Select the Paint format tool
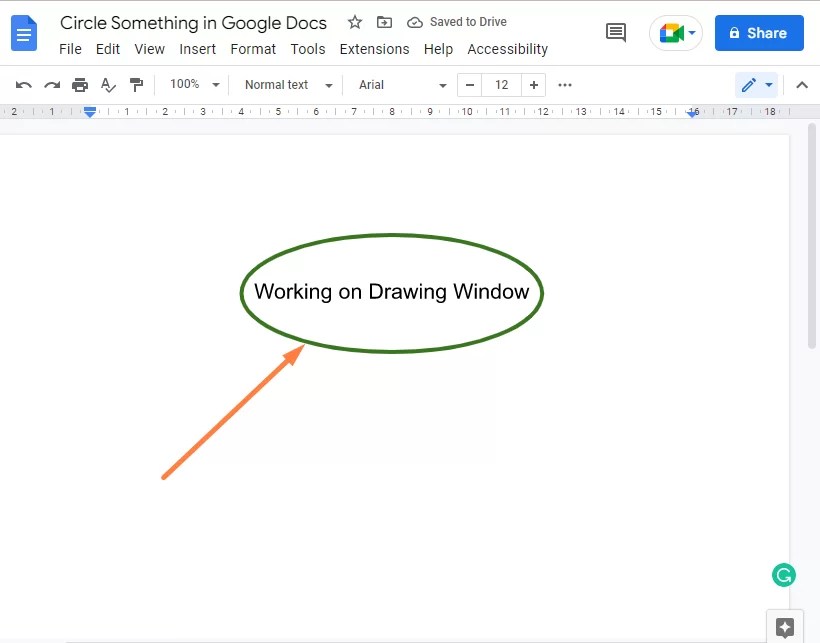The width and height of the screenshot is (820, 643). [x=137, y=84]
